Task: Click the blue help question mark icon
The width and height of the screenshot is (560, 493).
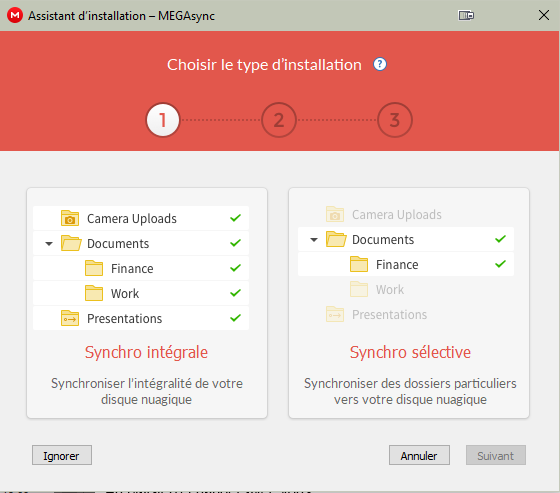Action: point(380,64)
